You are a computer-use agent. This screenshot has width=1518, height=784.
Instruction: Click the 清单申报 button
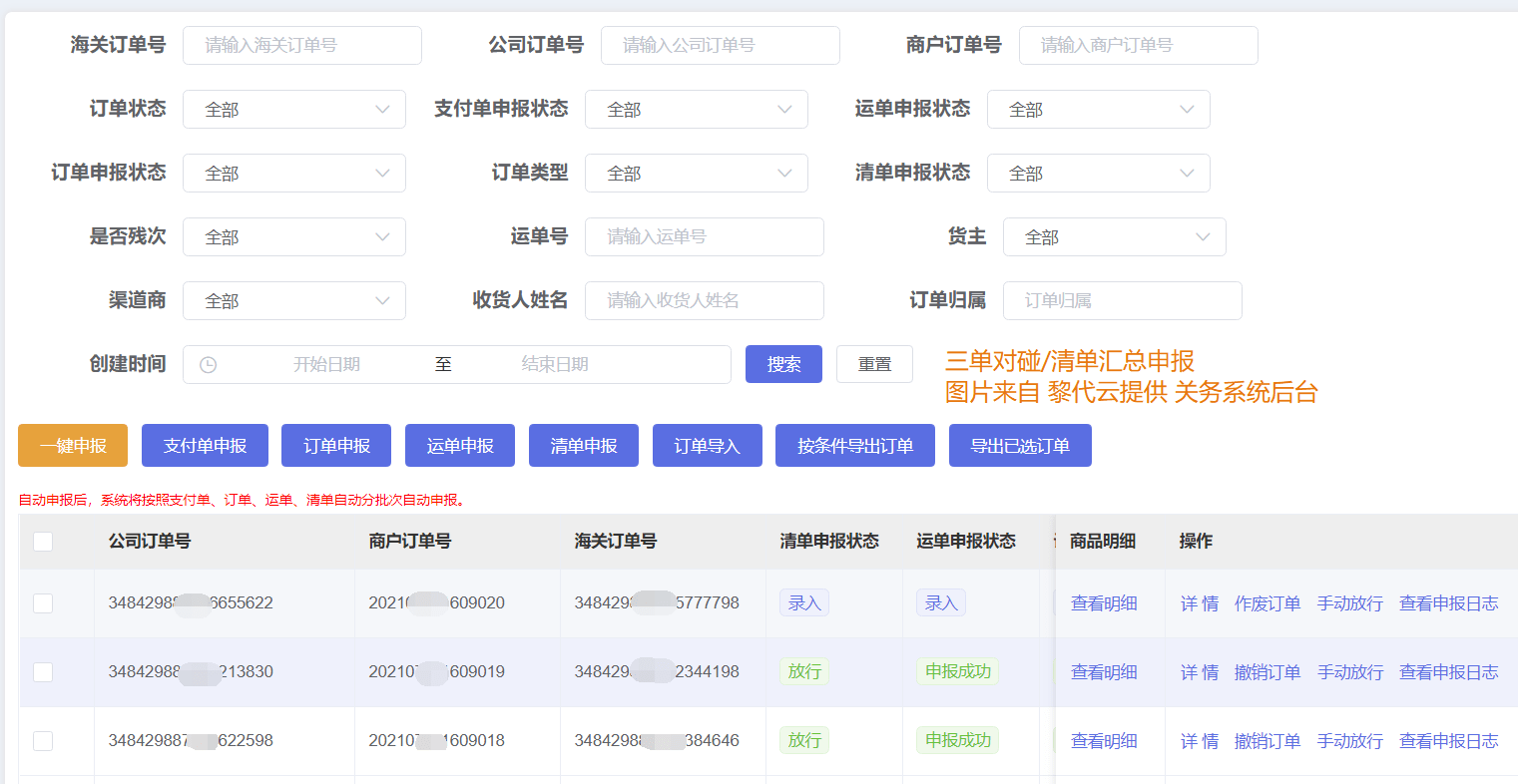[583, 445]
